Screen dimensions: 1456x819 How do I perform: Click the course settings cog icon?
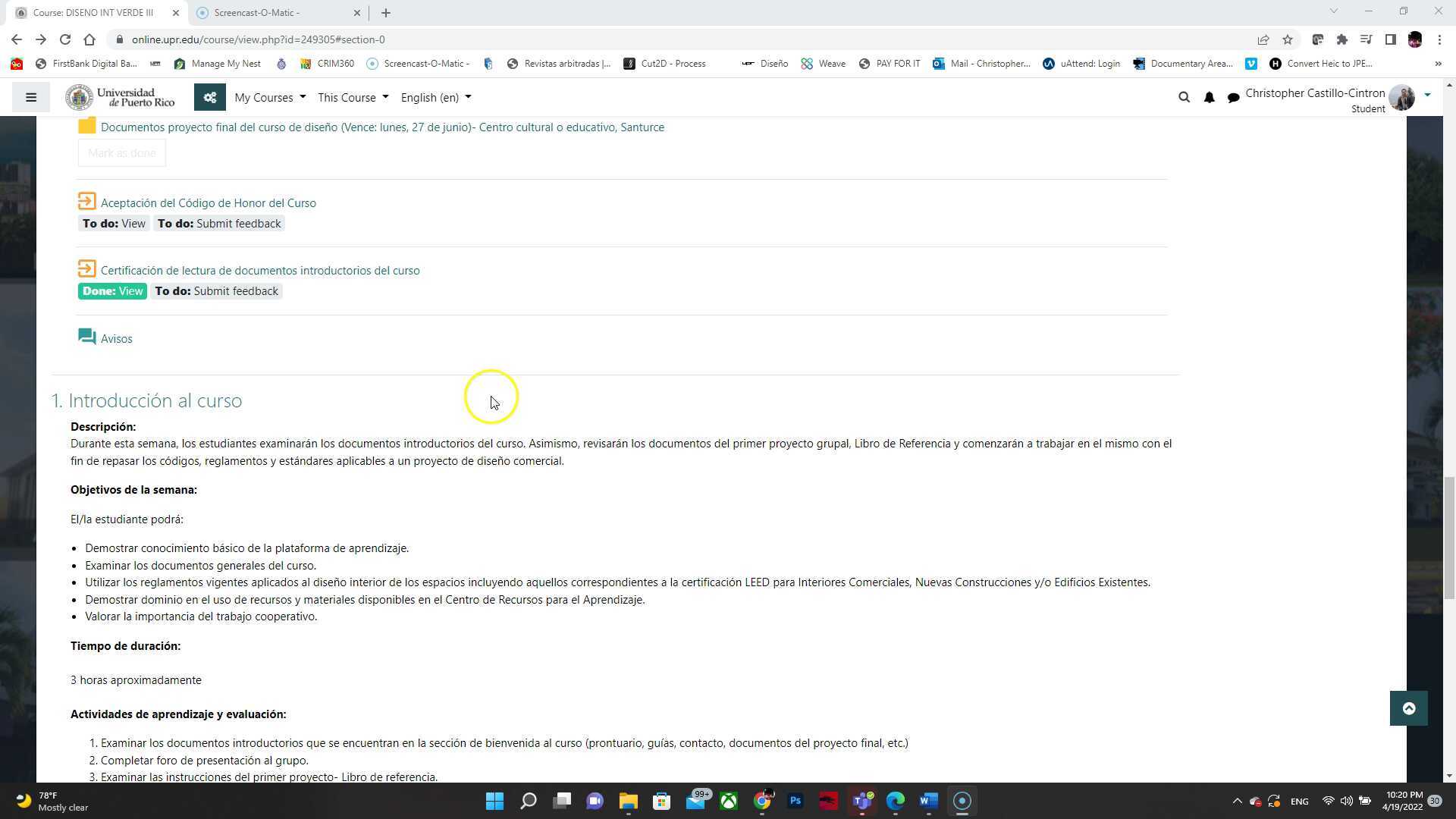(x=210, y=97)
